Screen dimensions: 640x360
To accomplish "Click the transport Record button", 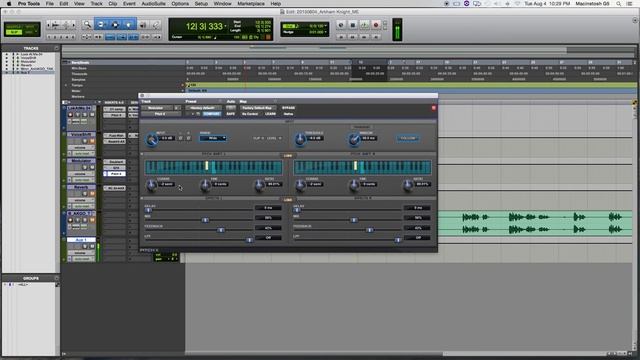I will point(376,25).
